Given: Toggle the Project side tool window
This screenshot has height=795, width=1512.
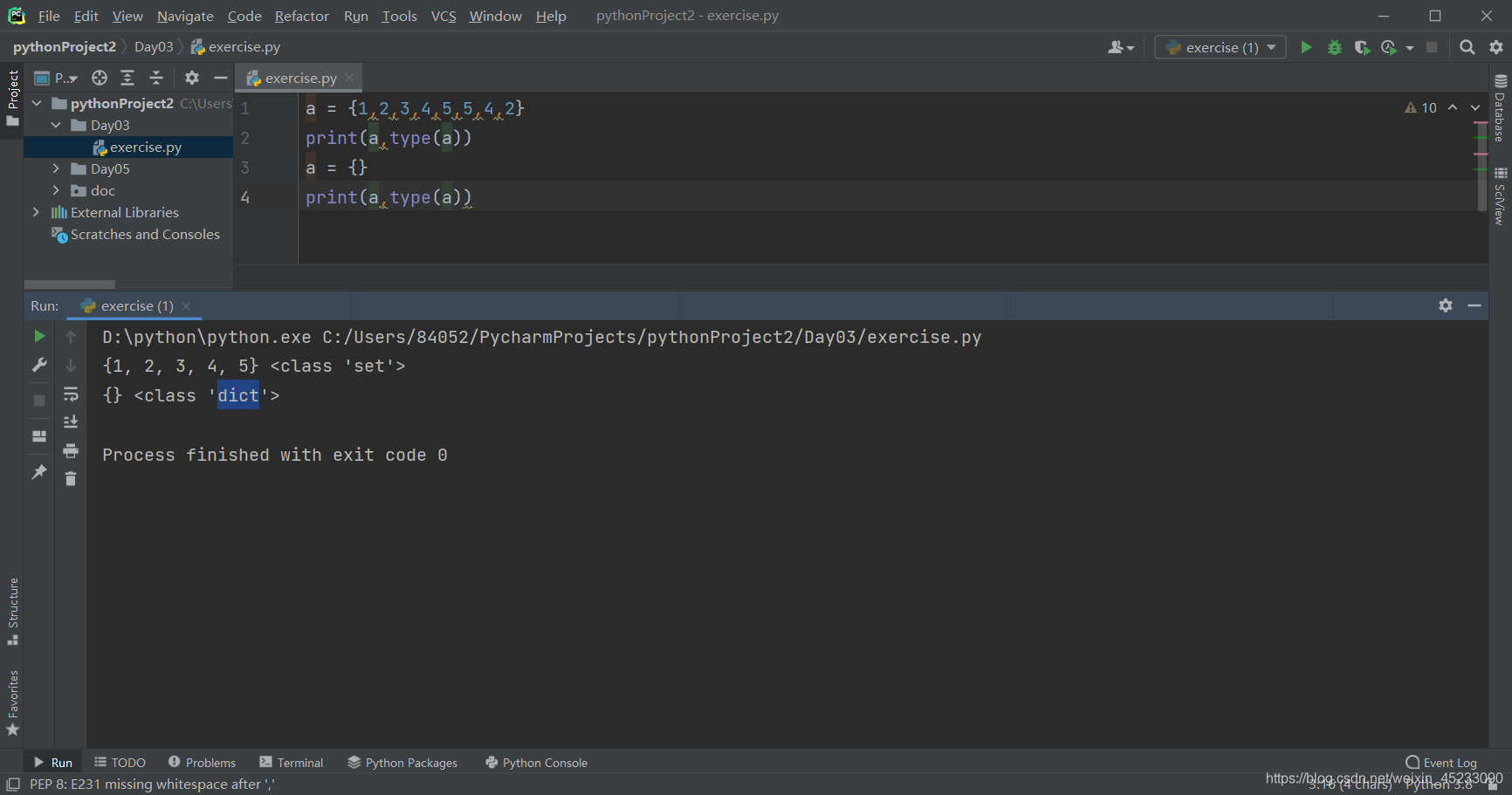Looking at the screenshot, I should tap(12, 98).
